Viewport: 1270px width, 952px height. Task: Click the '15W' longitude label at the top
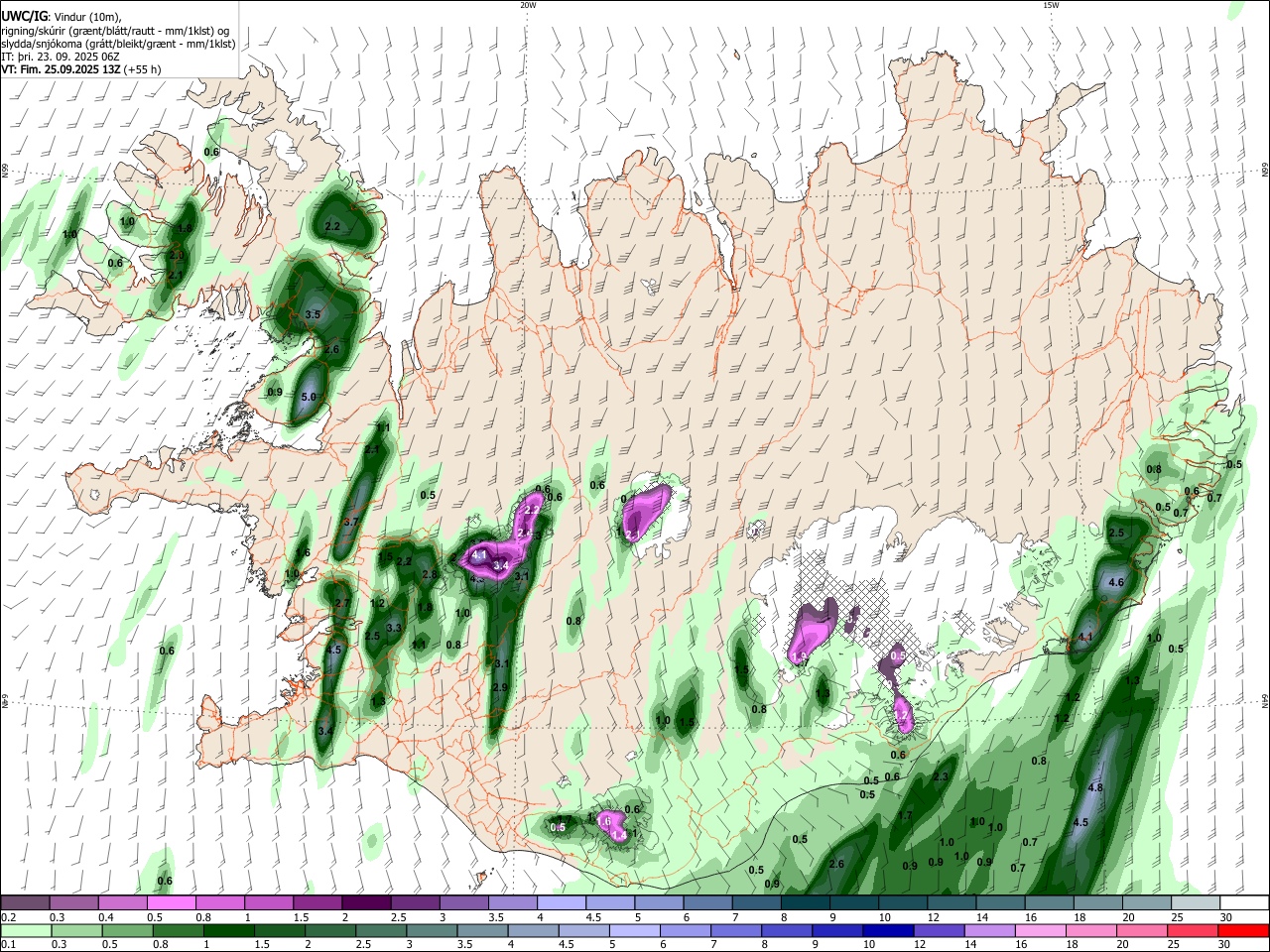pyautogui.click(x=1051, y=5)
